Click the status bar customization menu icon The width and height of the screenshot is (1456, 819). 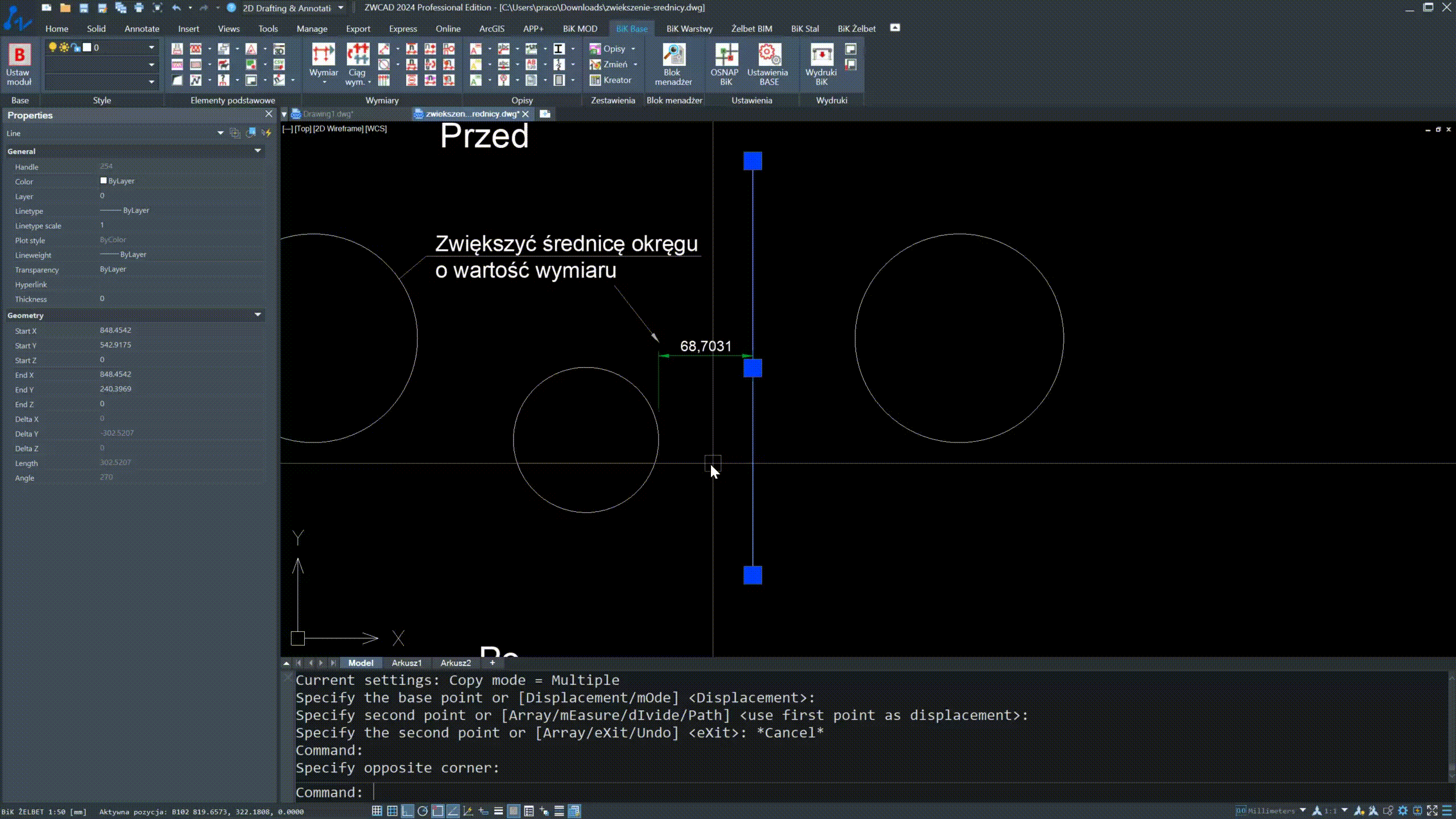point(1447,811)
